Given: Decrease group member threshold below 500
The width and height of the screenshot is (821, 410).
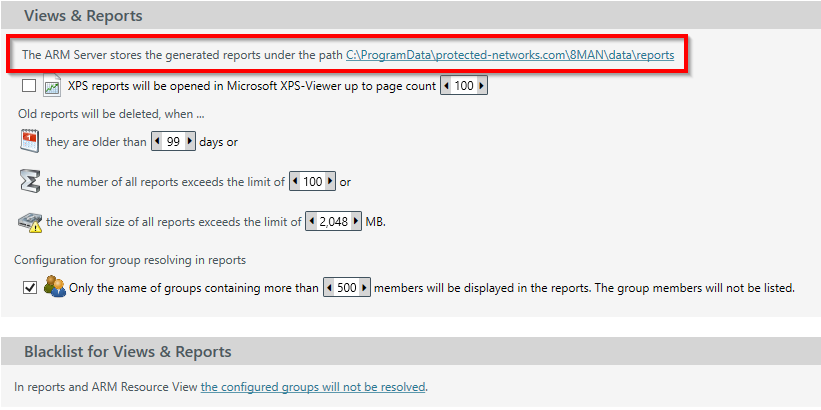Looking at the screenshot, I should coord(329,288).
